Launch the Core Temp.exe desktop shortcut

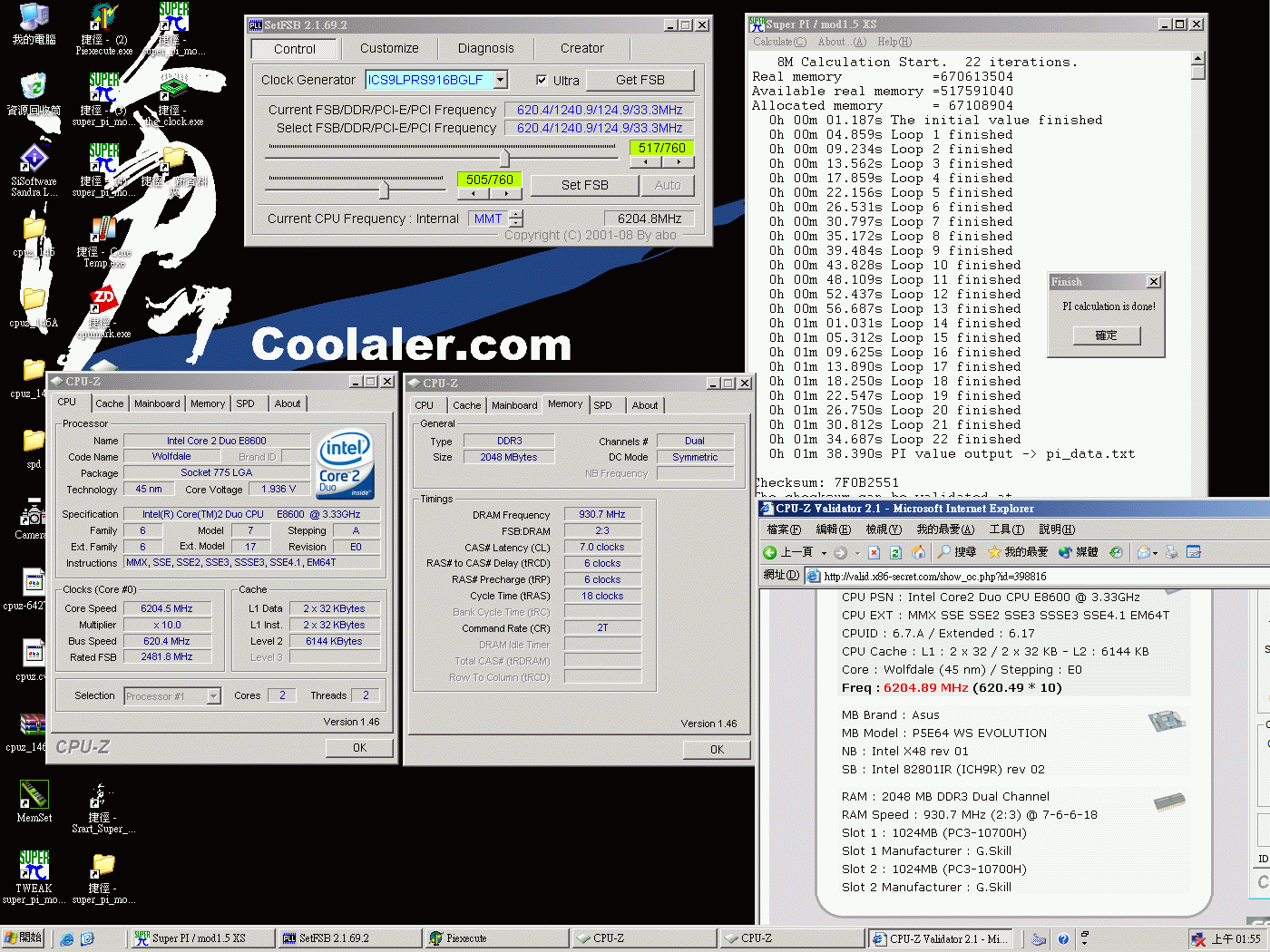(103, 240)
